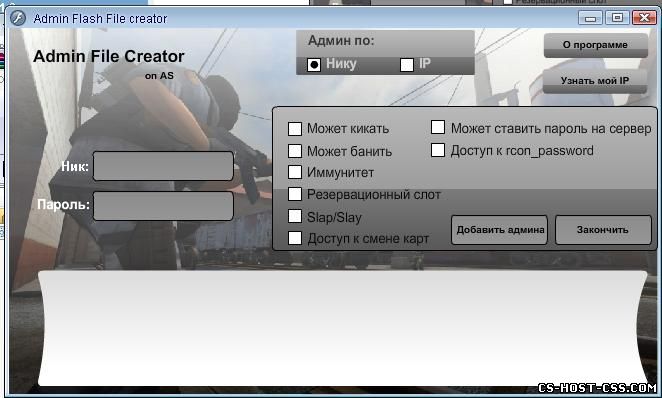Check the Резервационный слот option
The image size is (662, 398).
(295, 194)
